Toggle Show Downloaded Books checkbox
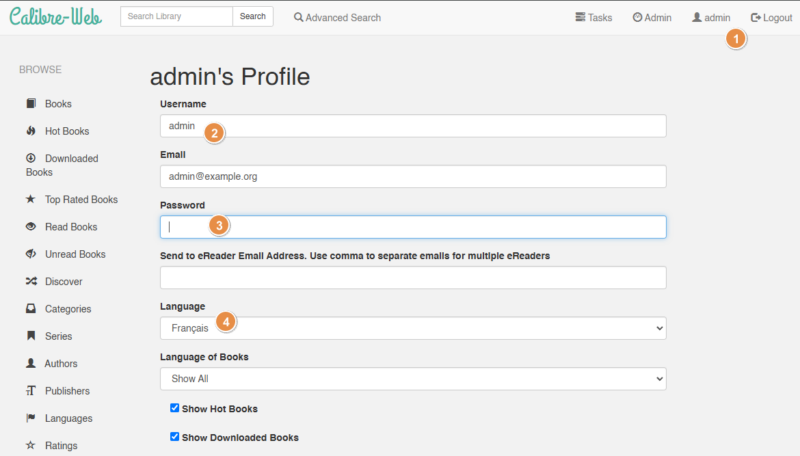 click(175, 437)
